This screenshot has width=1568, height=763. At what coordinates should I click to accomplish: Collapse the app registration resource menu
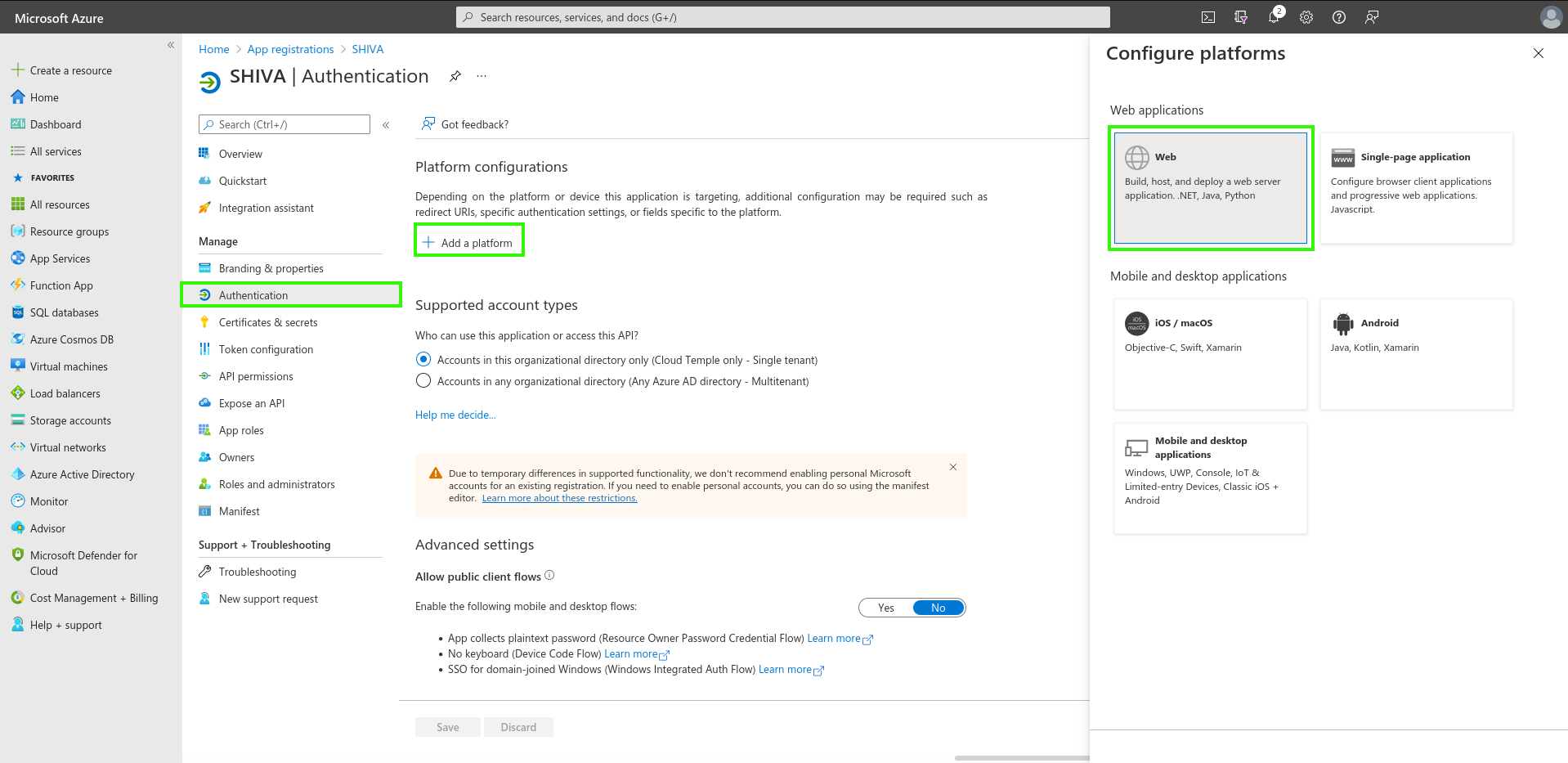tap(386, 125)
